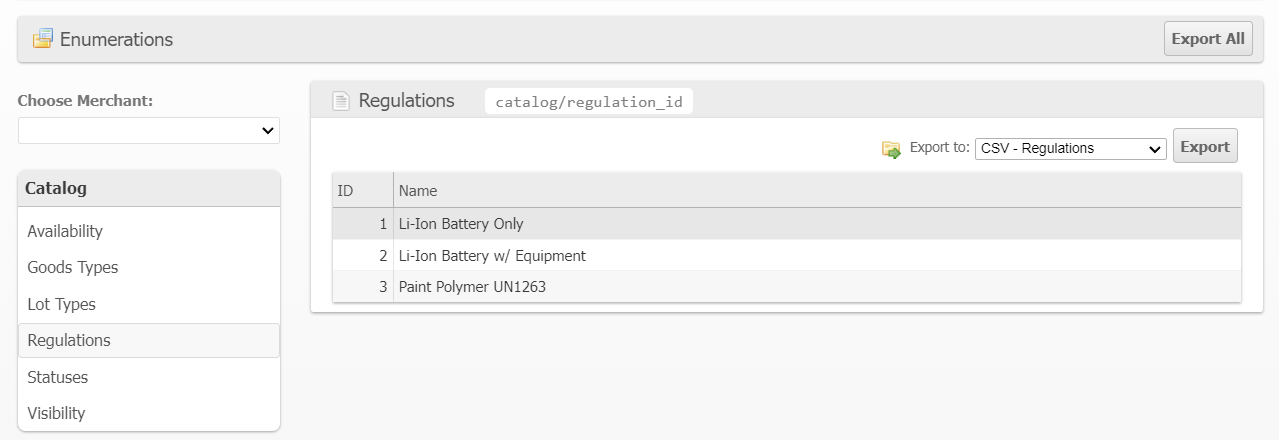
Task: Click the Enumerations folder icon
Action: tap(42, 39)
